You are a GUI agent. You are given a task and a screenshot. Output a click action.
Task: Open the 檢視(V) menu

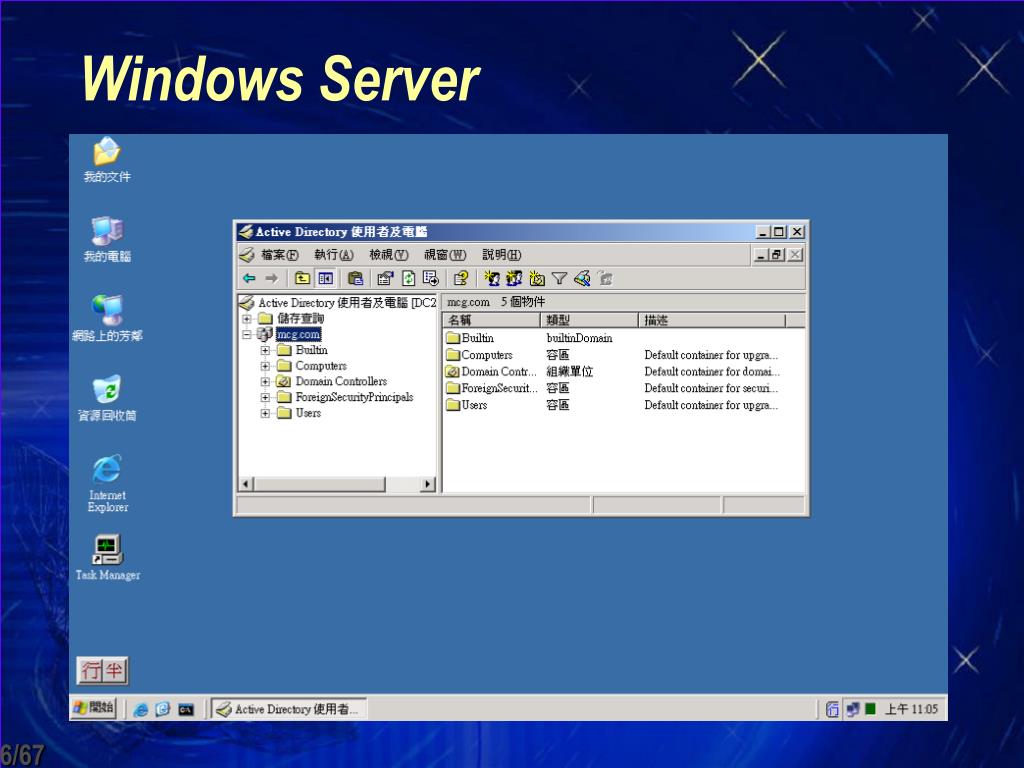coord(389,255)
